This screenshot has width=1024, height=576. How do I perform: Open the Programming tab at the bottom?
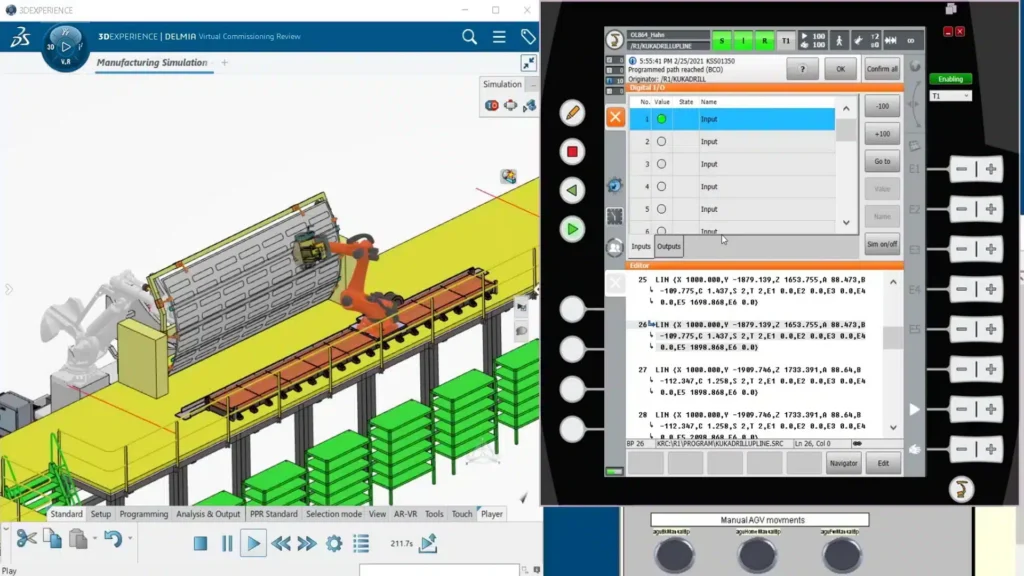(143, 514)
